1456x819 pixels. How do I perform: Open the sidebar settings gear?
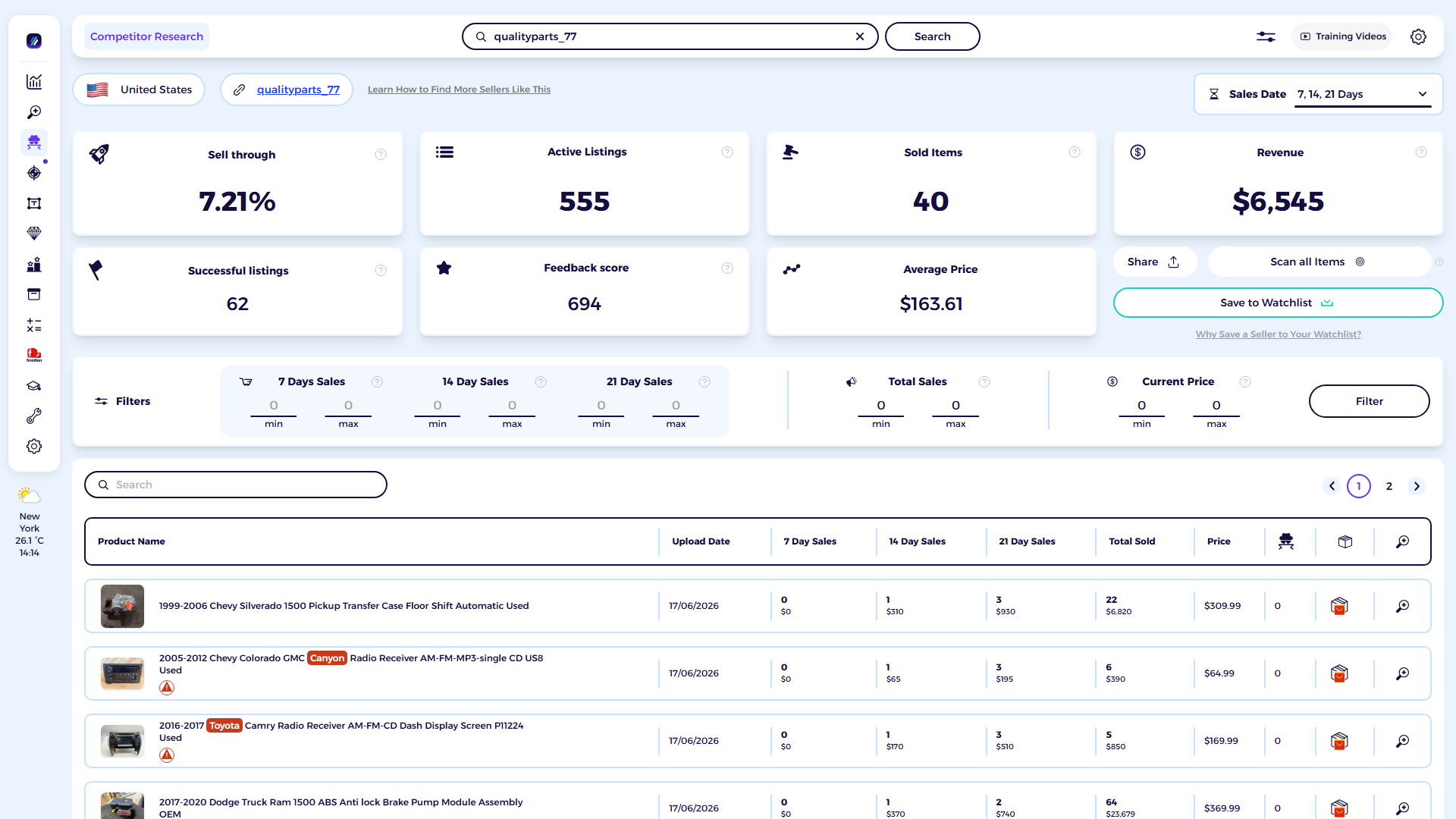pos(34,447)
